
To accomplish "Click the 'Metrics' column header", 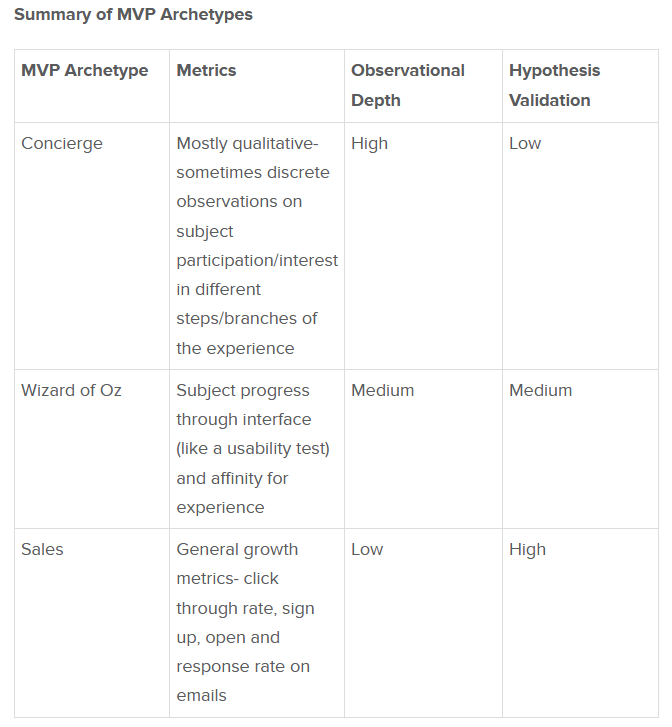I will (206, 70).
